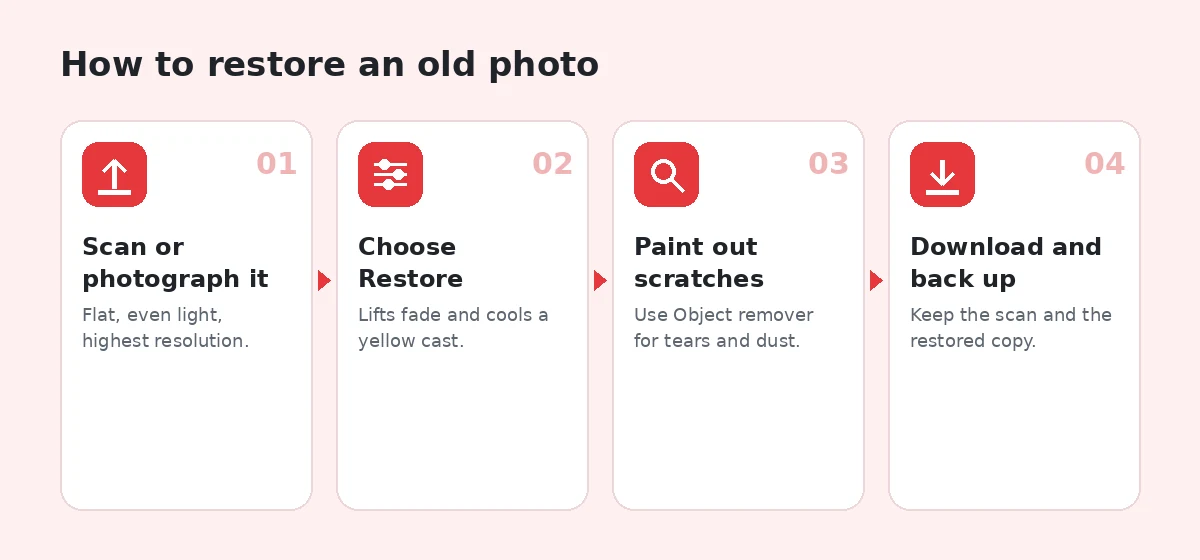Click the red arrow between steps 01 and 02
1200x560 pixels.
[324, 281]
